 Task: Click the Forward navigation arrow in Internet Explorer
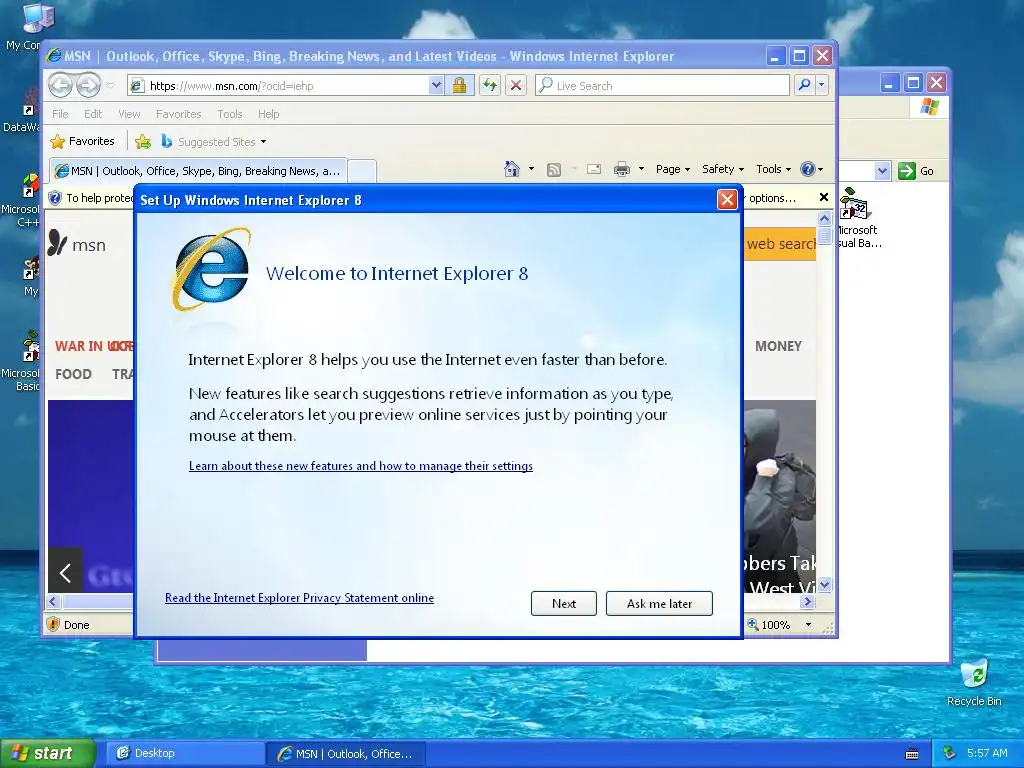(x=89, y=85)
